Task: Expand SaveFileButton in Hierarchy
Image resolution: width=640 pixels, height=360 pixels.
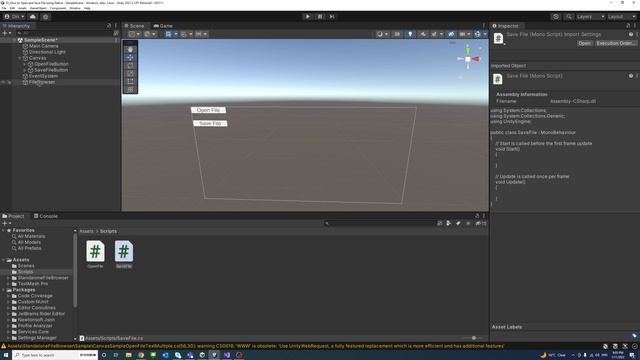Action: click(x=24, y=70)
